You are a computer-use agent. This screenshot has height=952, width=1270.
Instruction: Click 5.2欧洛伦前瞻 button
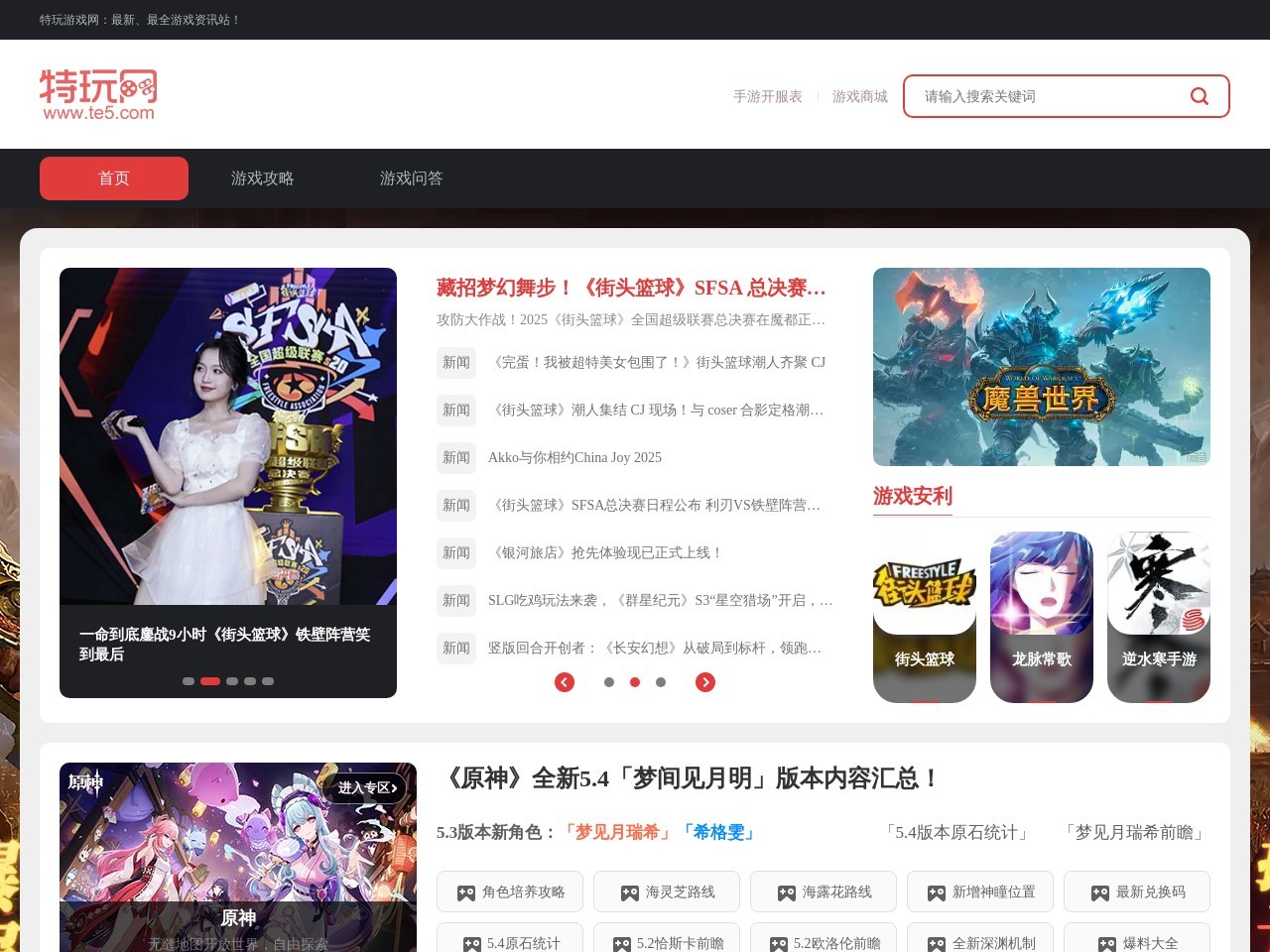coord(824,938)
